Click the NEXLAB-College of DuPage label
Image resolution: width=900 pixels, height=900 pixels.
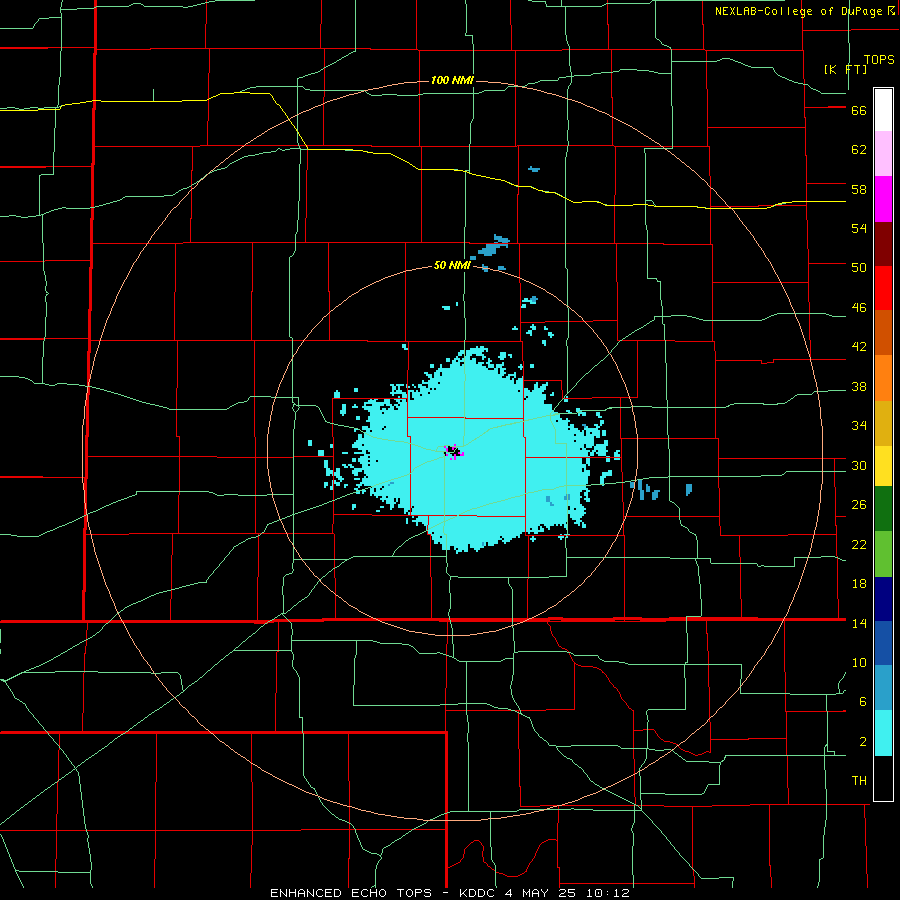click(798, 11)
